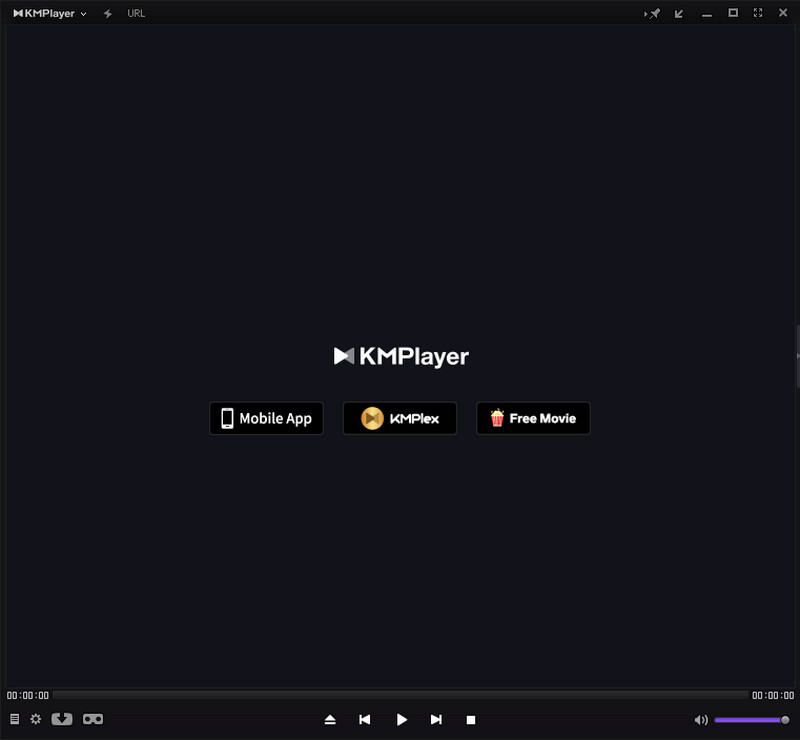Click the total duration display on the right
This screenshot has width=800, height=740.
(773, 695)
